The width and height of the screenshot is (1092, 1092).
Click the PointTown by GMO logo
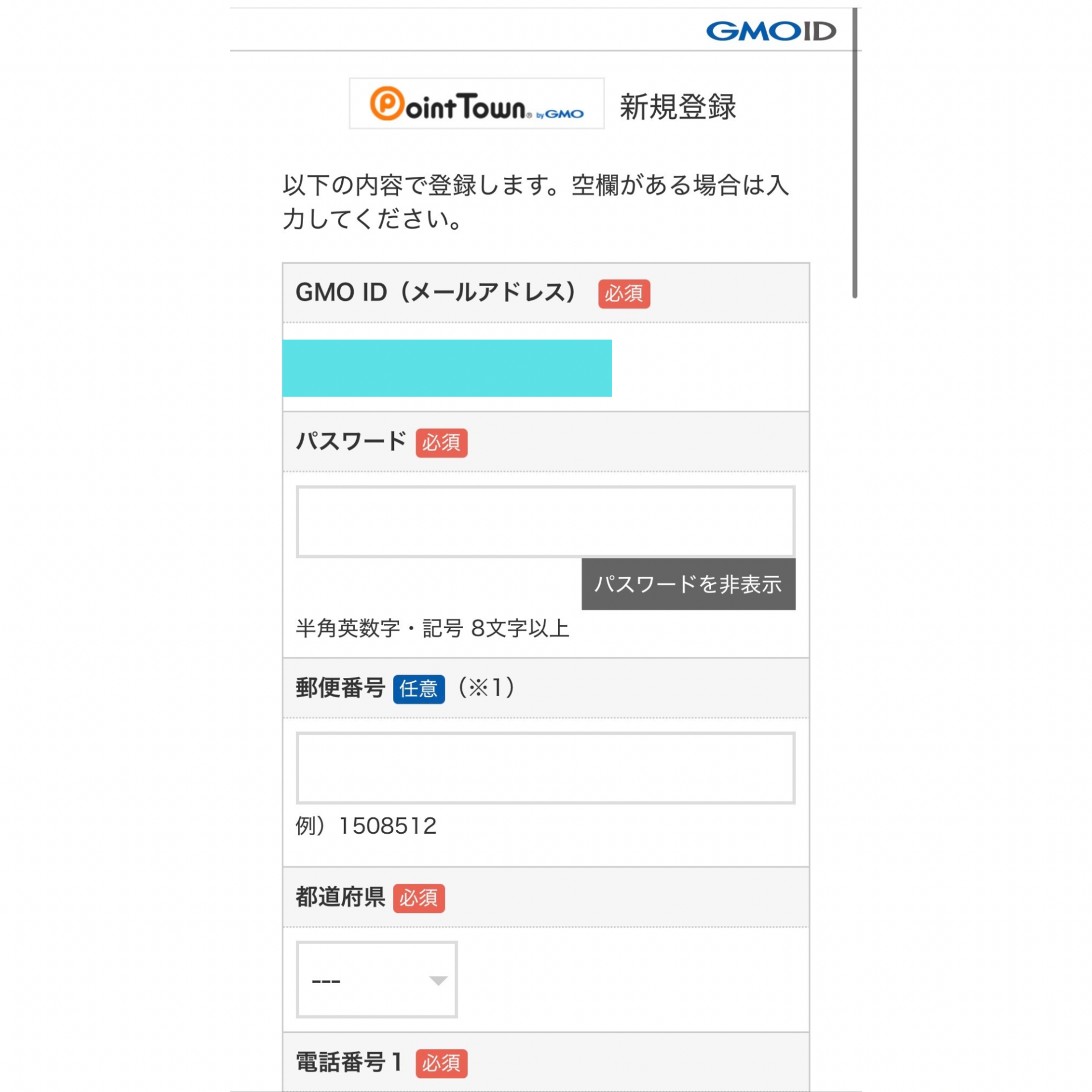click(x=476, y=104)
